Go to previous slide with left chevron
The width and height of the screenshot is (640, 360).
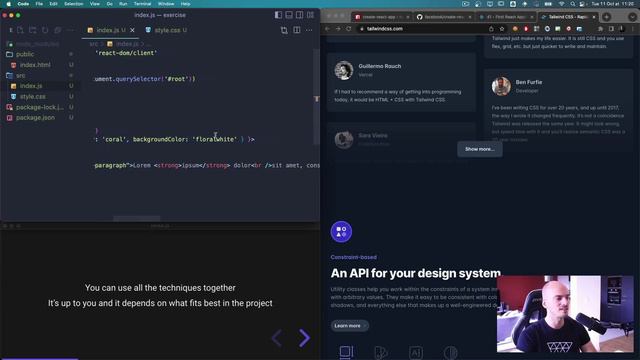(x=277, y=338)
